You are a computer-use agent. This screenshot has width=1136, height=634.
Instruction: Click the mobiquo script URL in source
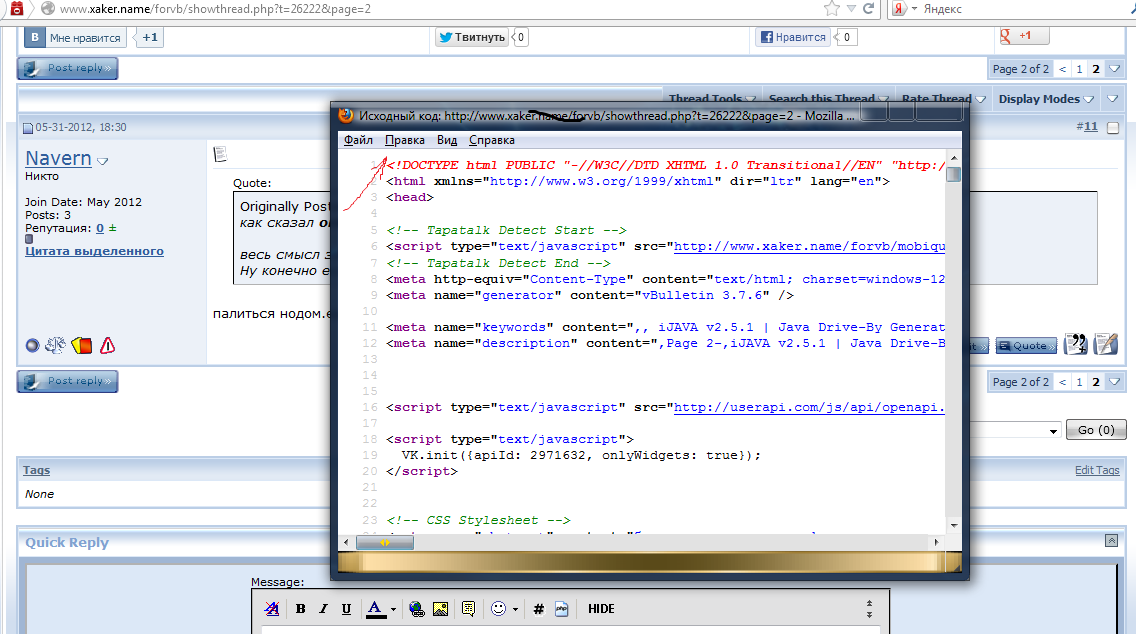(x=809, y=246)
